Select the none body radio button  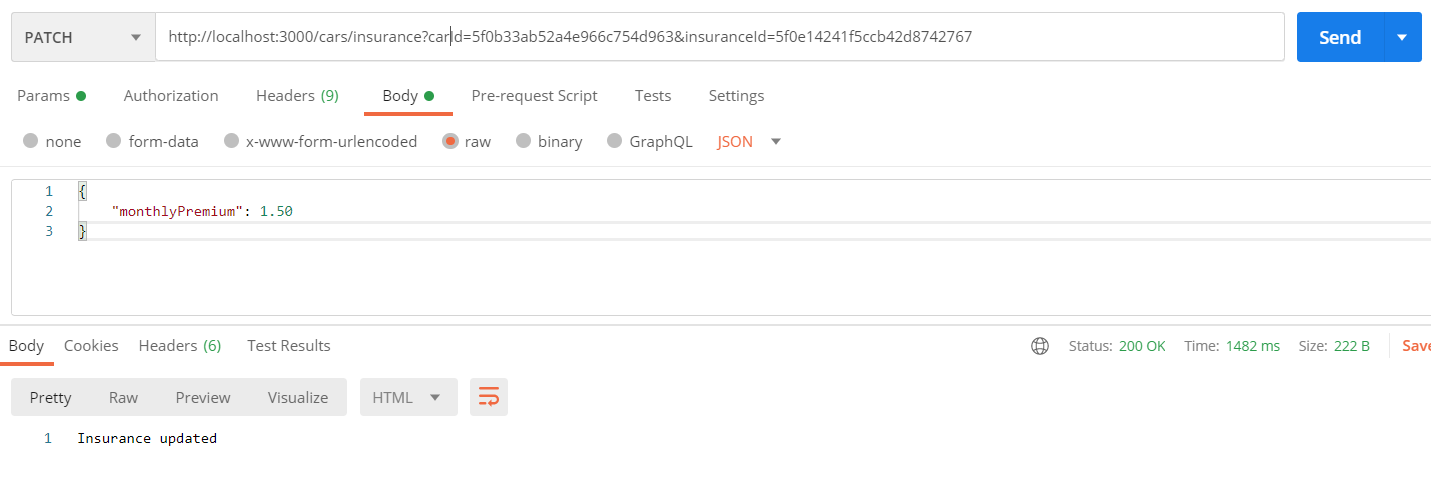click(30, 142)
